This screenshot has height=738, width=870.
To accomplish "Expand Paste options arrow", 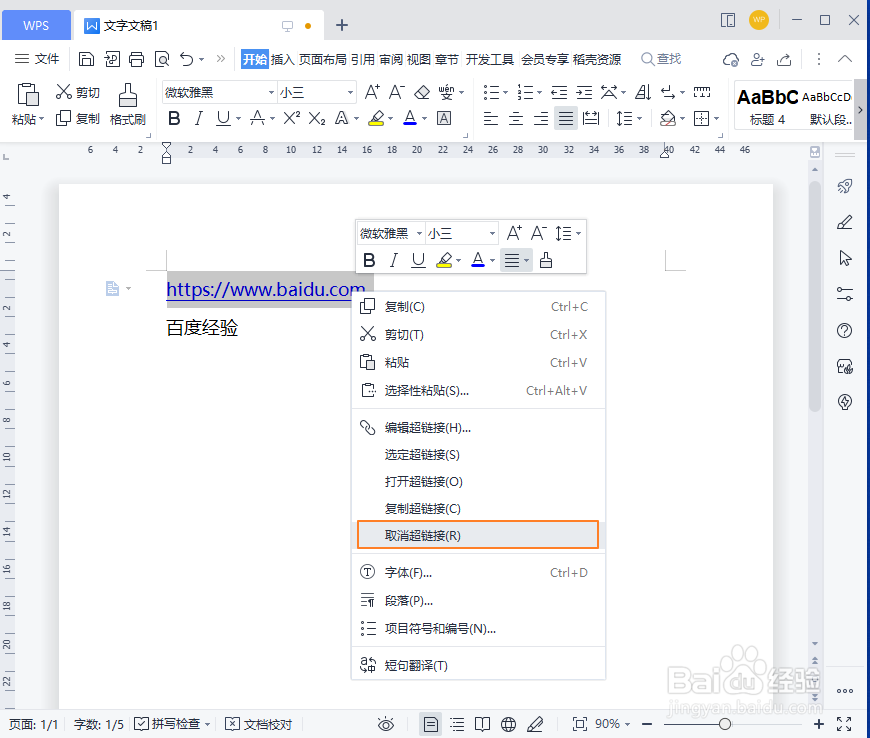I will tap(41, 119).
